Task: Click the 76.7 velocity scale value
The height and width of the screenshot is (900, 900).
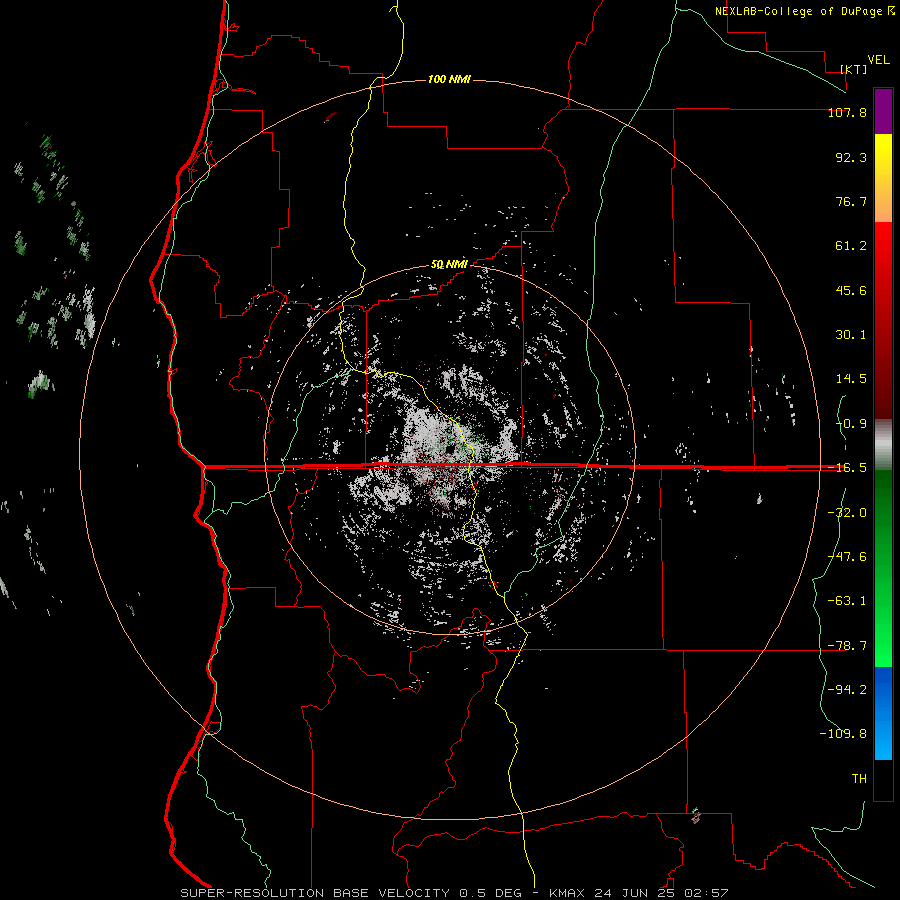Action: [851, 201]
